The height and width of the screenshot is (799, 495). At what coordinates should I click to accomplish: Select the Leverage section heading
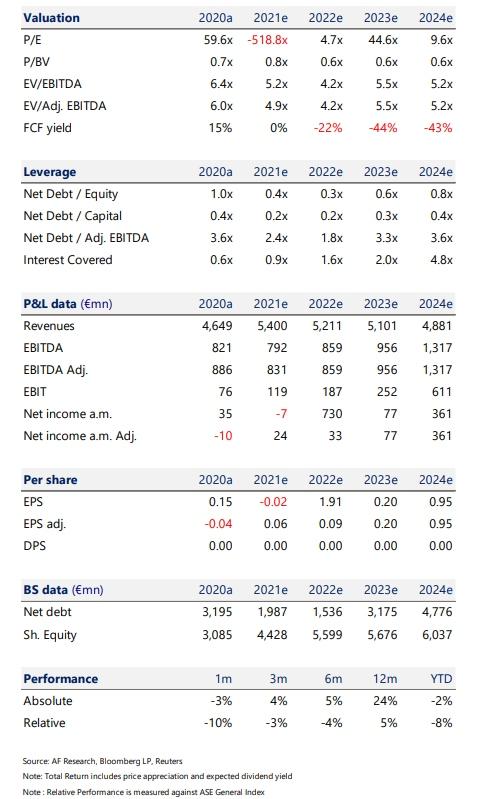point(49,172)
